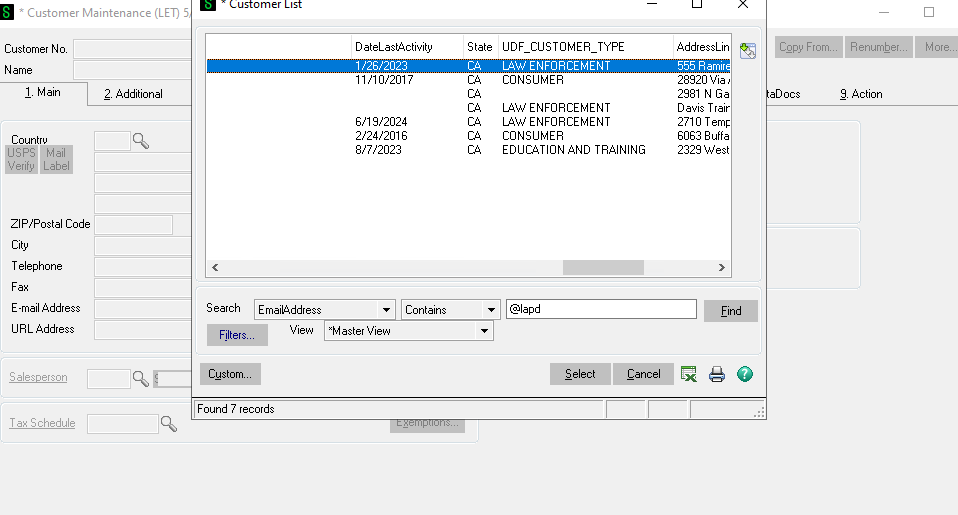Click the Country lookup magnifier icon
Screen dimensions: 958x515
(141, 141)
